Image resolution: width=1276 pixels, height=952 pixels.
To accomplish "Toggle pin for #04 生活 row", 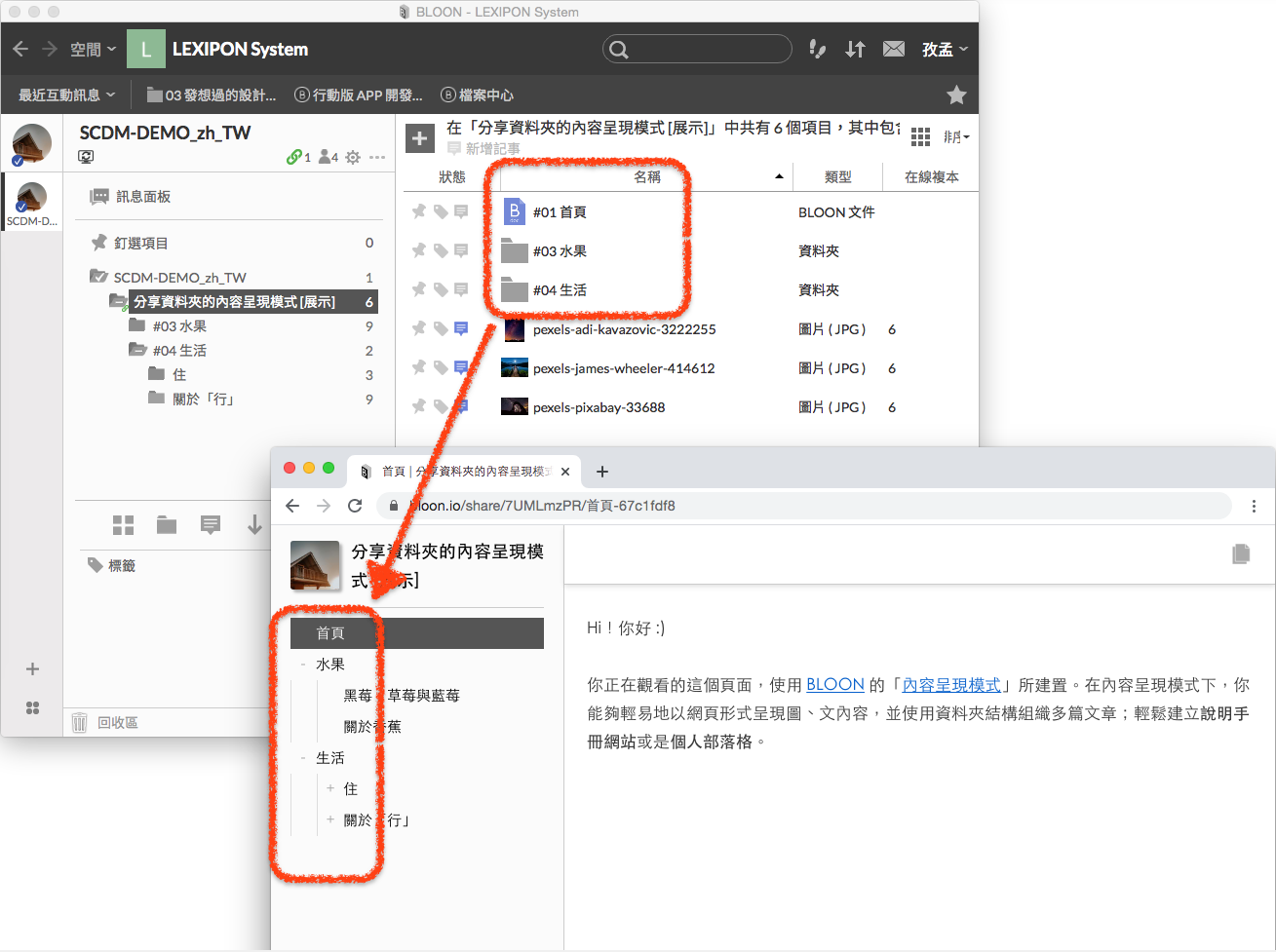I will pyautogui.click(x=419, y=289).
